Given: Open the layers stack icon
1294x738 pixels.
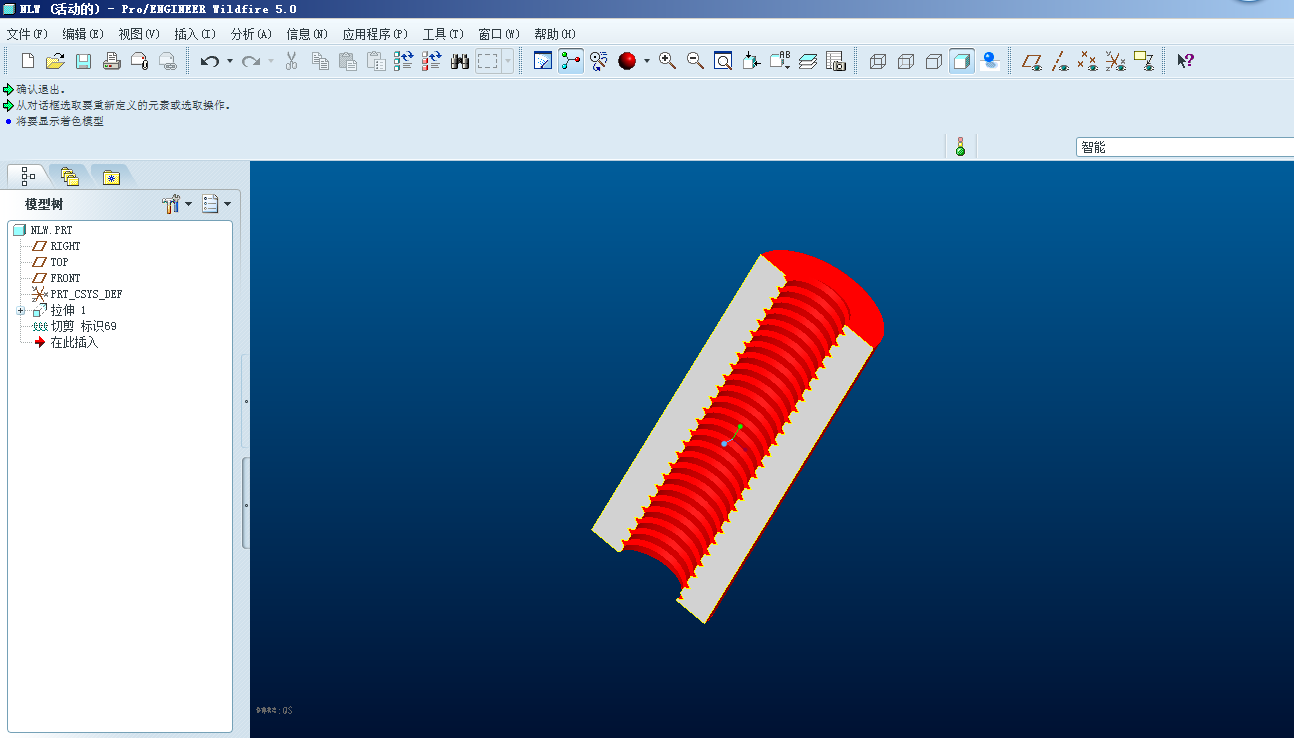Looking at the screenshot, I should pyautogui.click(x=808, y=62).
